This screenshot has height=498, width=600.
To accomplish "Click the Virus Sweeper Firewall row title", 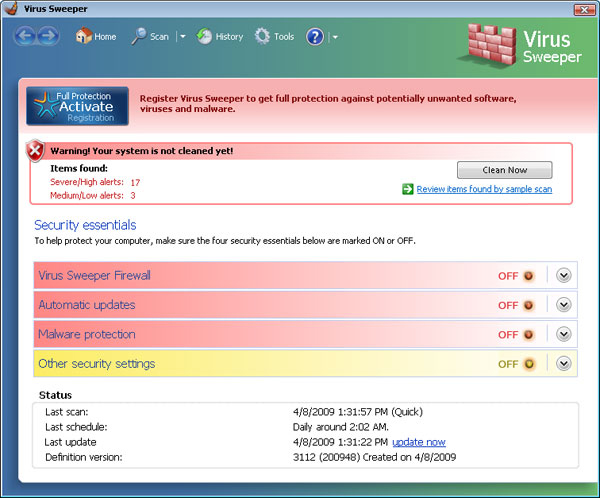I will [95, 275].
